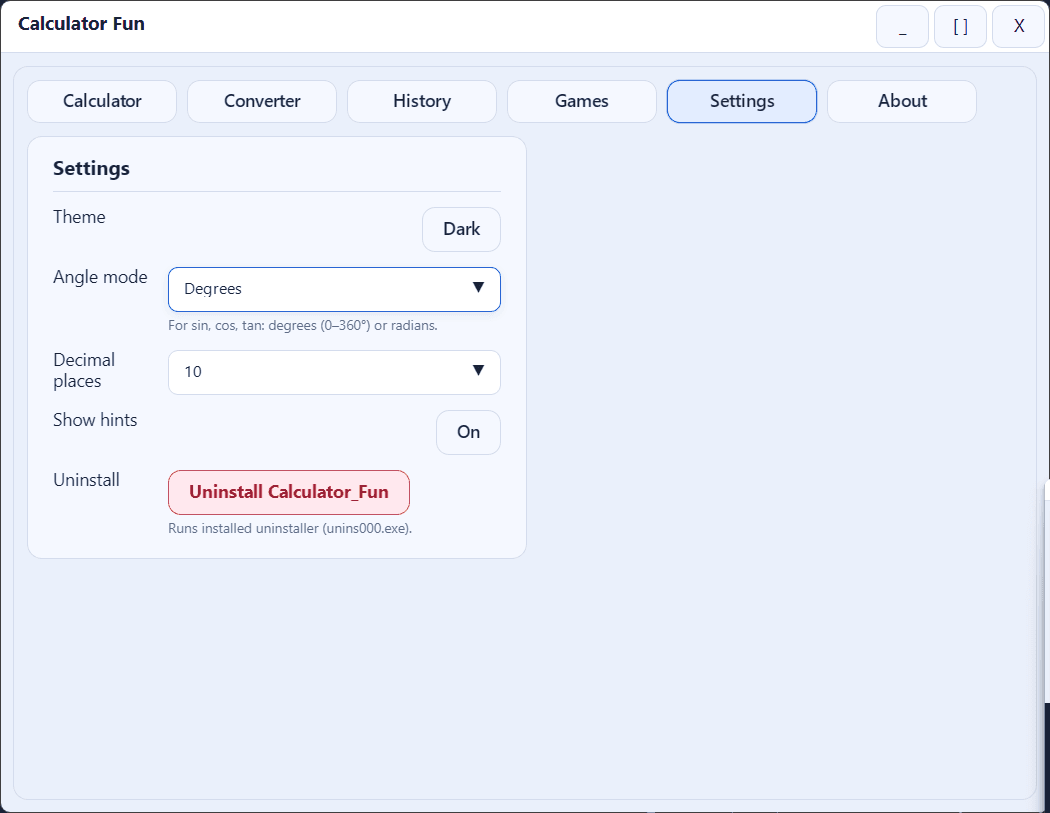Click the Angle mode label
The image size is (1050, 813).
click(x=100, y=277)
